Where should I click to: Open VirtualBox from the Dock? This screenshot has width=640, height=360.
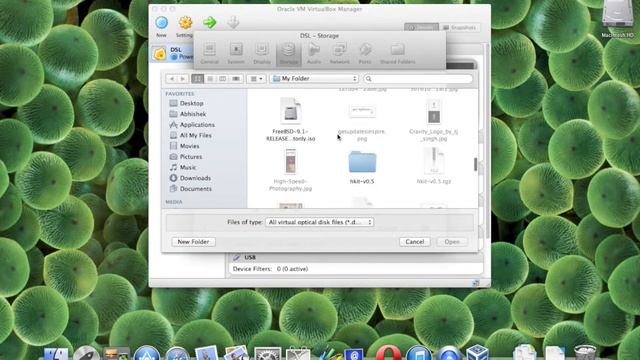[x=478, y=353]
